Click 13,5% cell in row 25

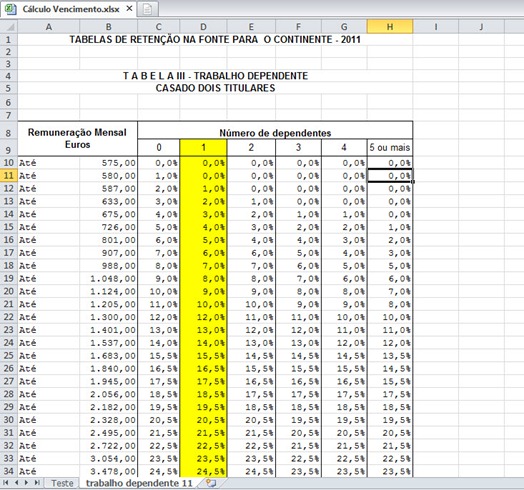point(390,356)
